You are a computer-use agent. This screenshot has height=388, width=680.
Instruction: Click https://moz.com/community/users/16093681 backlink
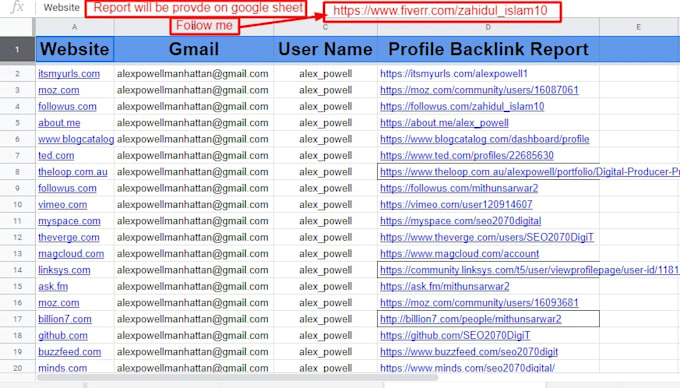pos(479,303)
